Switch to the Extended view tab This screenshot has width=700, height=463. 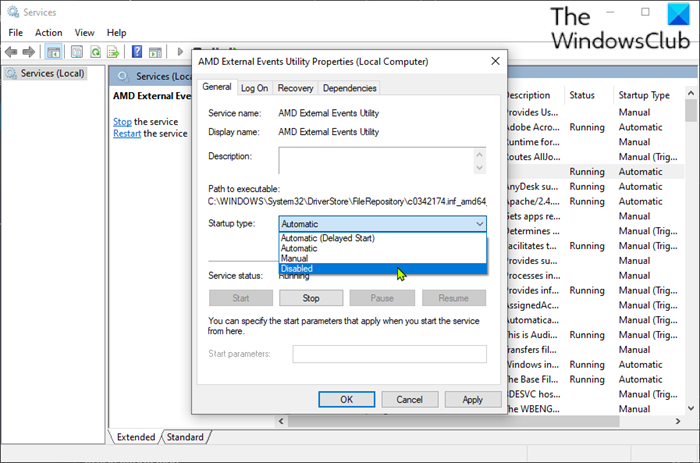click(x=136, y=437)
